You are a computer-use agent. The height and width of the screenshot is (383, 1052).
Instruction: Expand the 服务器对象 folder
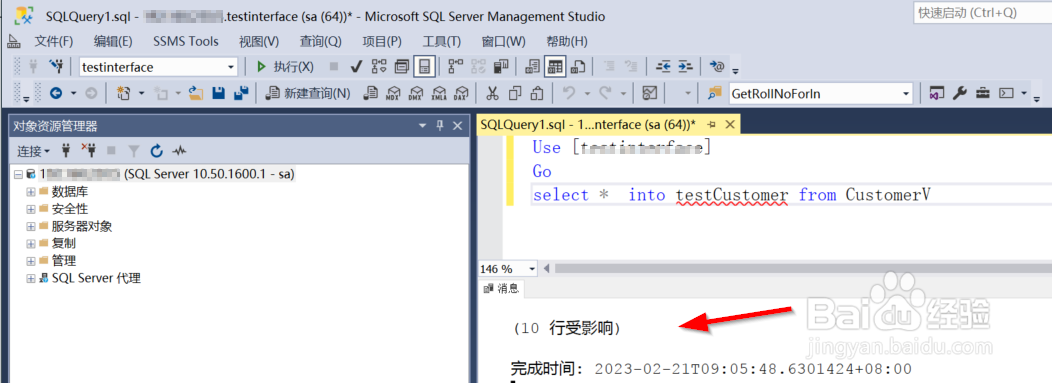[30, 226]
